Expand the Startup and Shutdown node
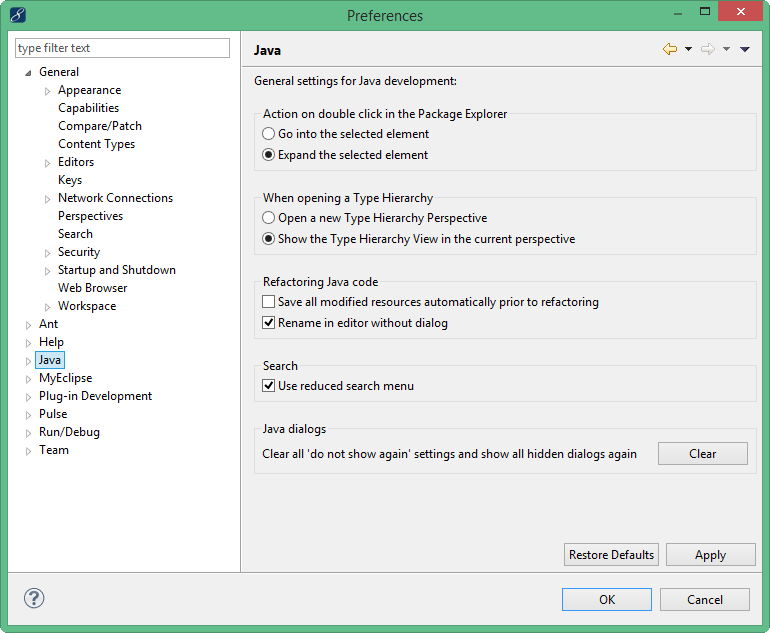This screenshot has height=633, width=770. point(47,271)
